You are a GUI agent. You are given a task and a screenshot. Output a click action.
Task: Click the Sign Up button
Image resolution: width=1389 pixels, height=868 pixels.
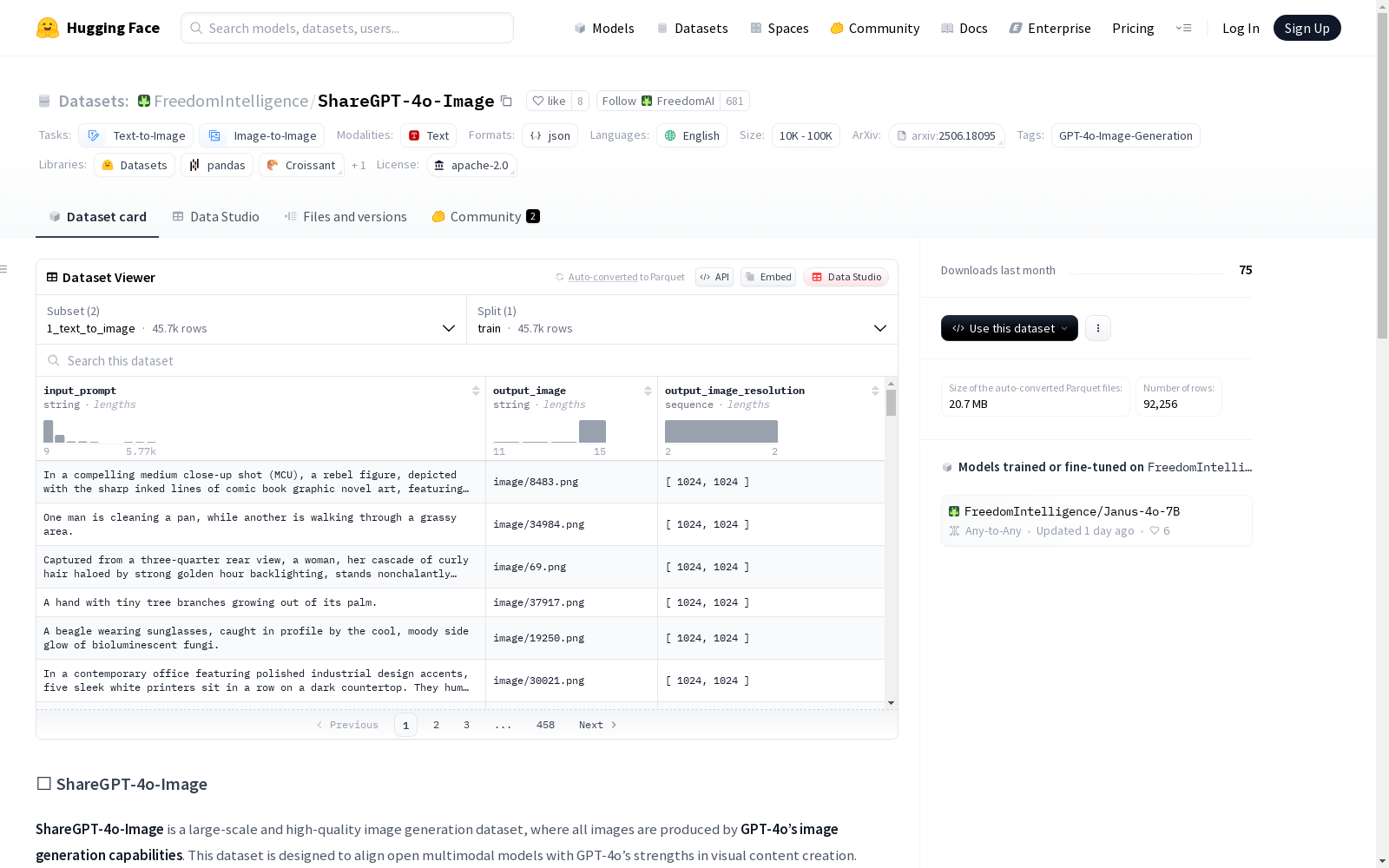1307,28
